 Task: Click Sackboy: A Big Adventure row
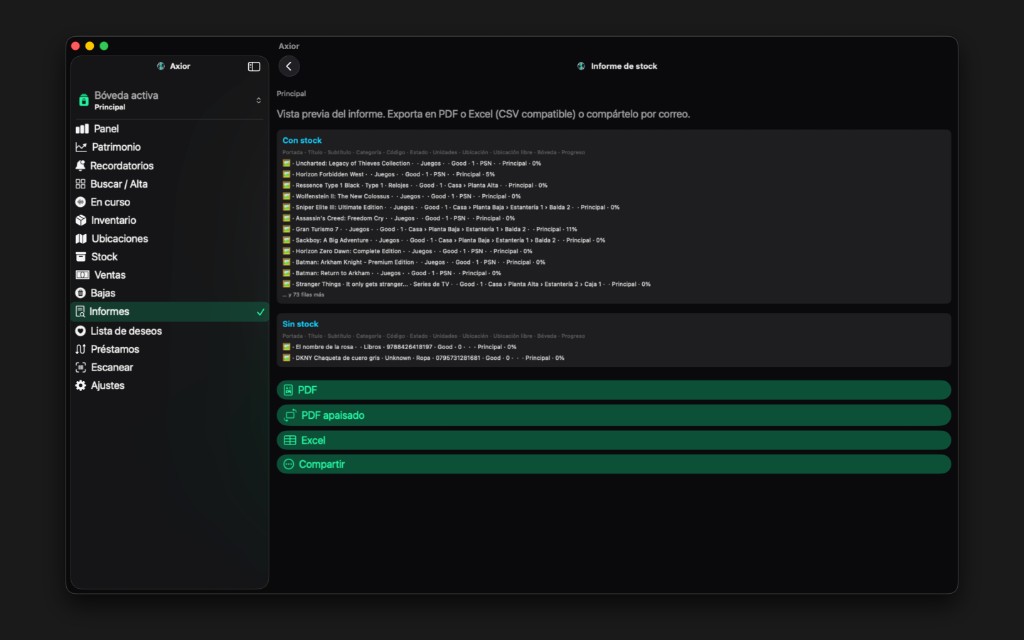[x=443, y=240]
